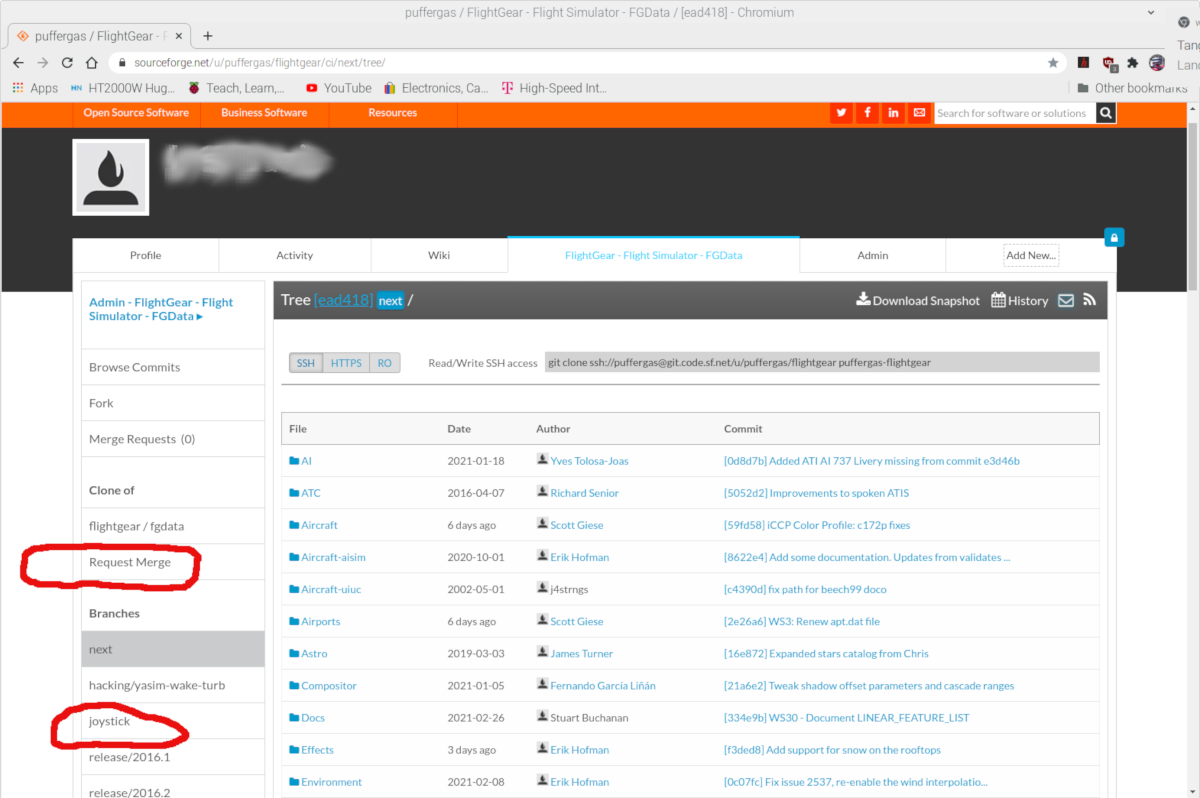
Task: Switch to the Profile tab
Action: 146,255
